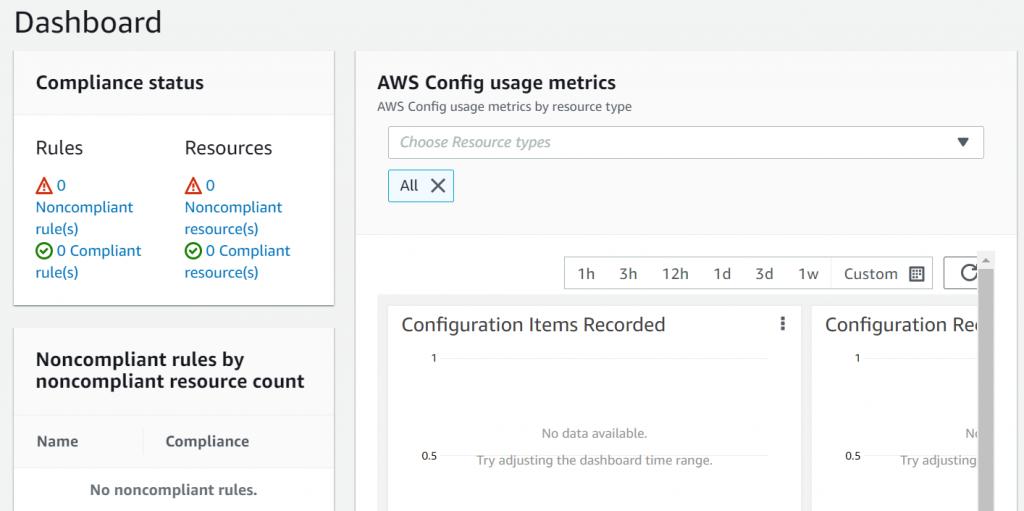The width and height of the screenshot is (1024, 511).
Task: Open the Noncompliant rule(s) link
Action: (84, 208)
